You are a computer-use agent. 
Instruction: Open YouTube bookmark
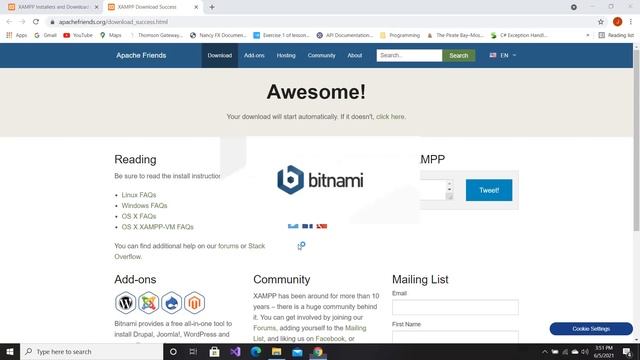pos(78,35)
